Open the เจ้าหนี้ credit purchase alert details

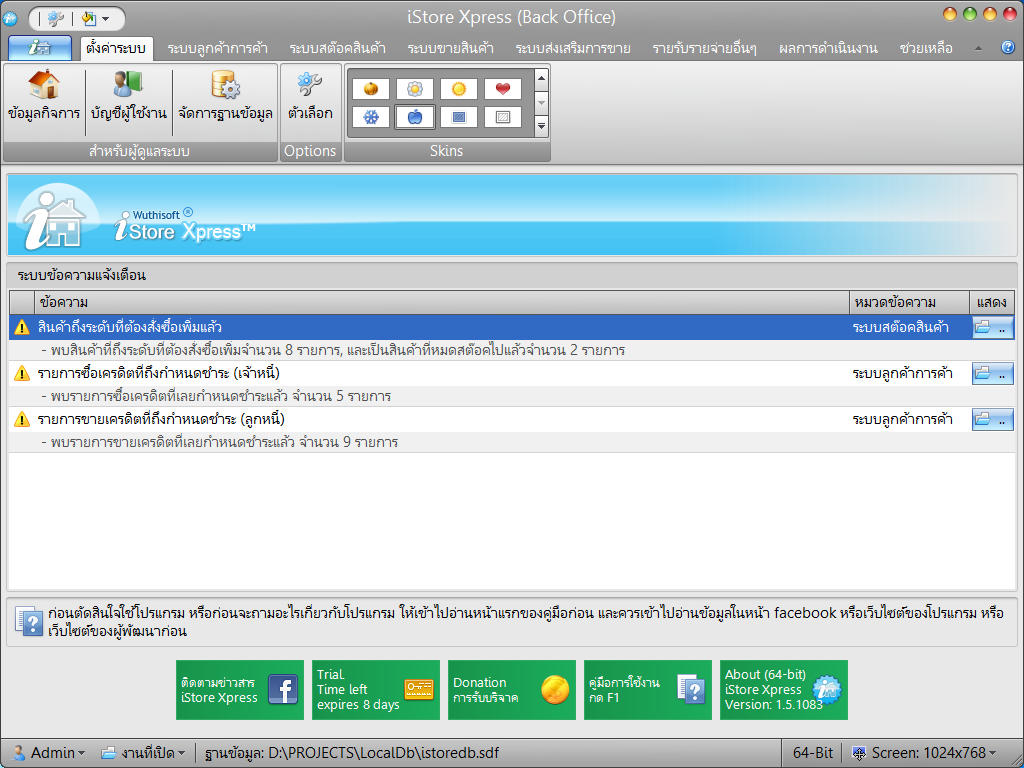pos(993,374)
